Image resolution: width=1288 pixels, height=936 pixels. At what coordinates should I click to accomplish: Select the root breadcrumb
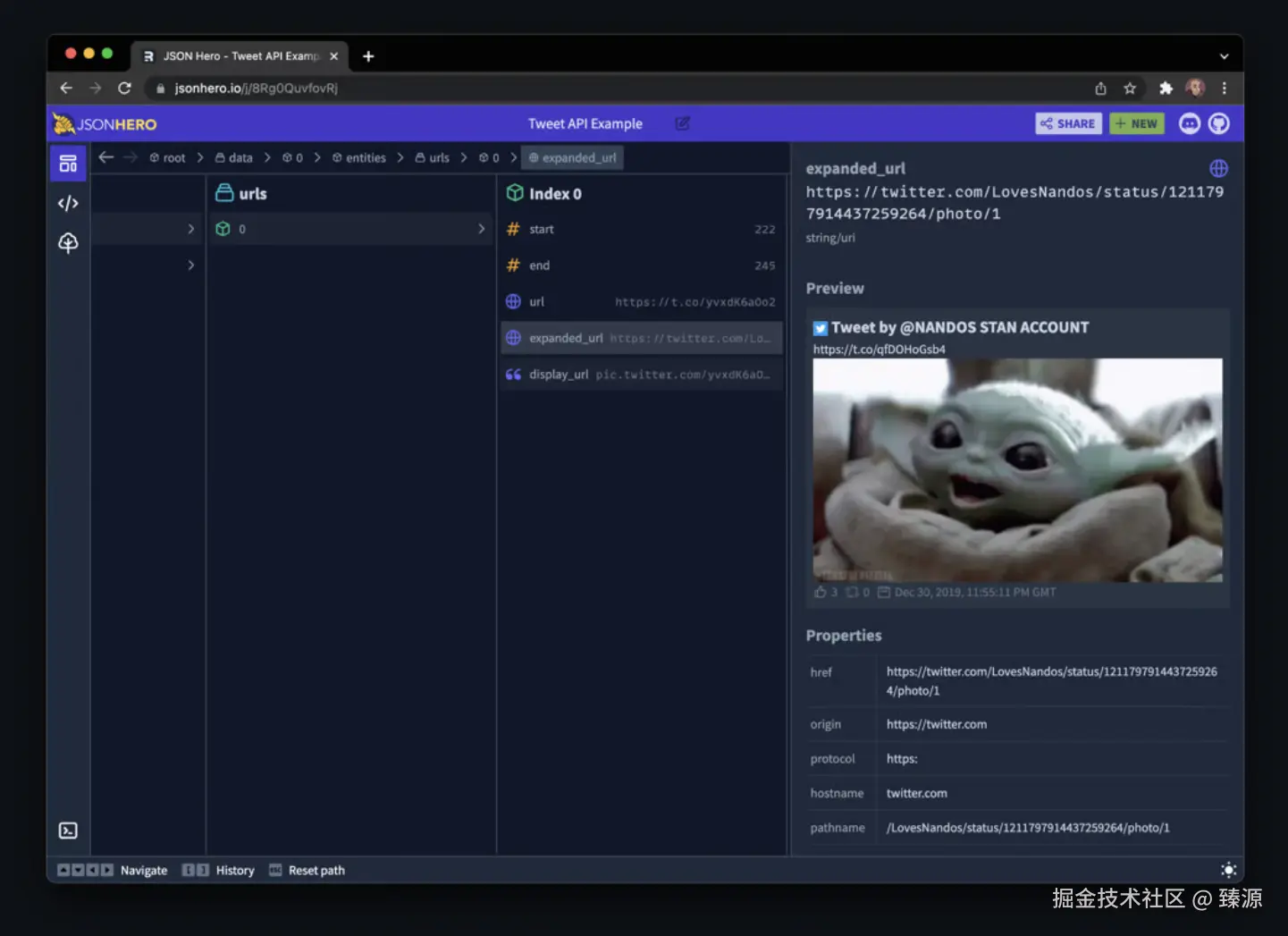point(167,157)
